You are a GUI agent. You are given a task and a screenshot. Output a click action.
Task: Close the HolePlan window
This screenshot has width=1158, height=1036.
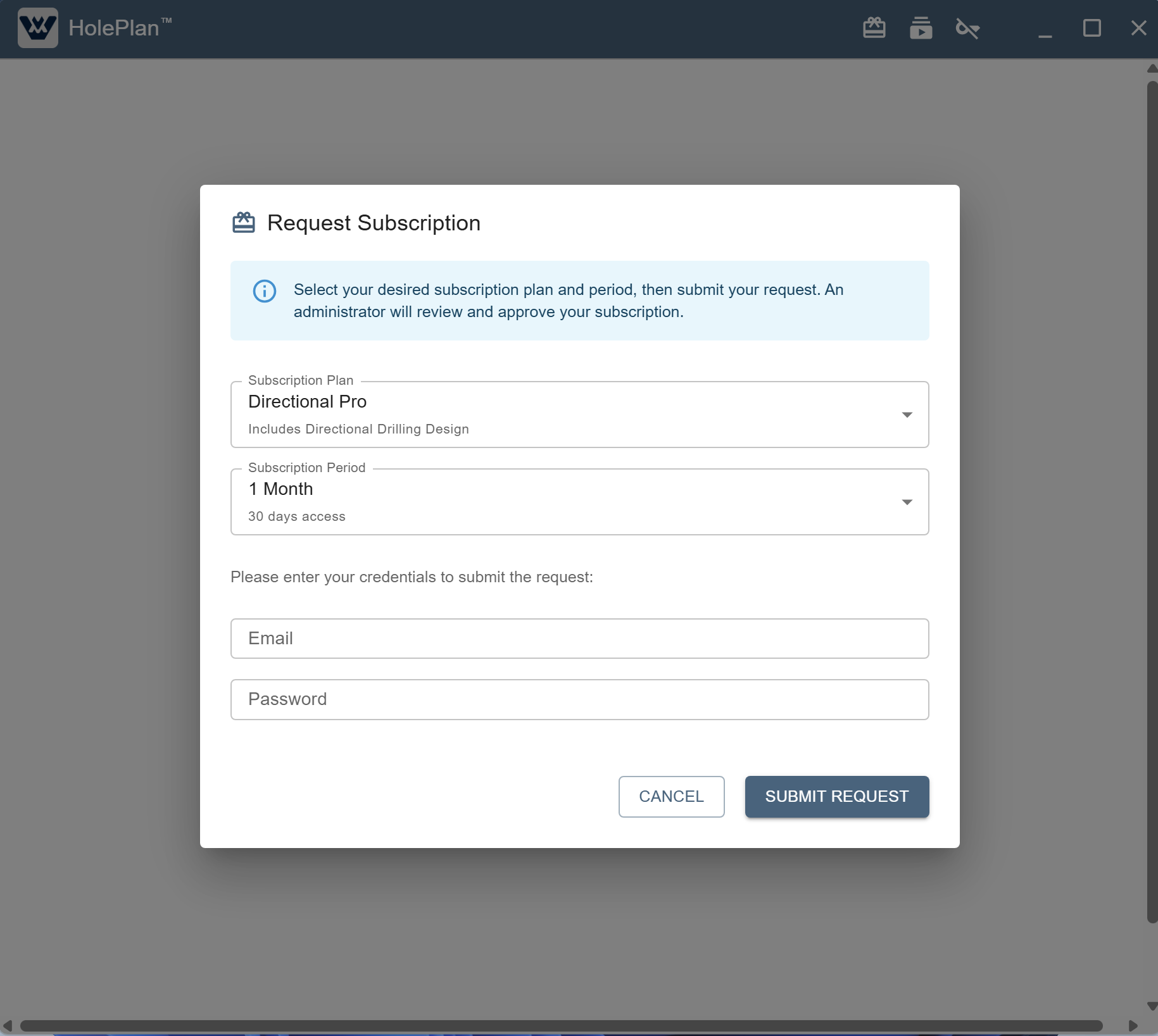coord(1138,28)
